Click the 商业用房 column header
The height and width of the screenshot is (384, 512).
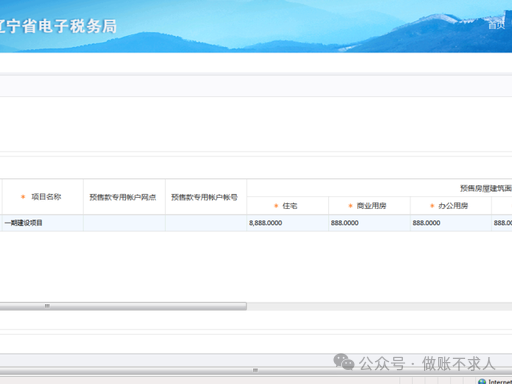pos(369,206)
